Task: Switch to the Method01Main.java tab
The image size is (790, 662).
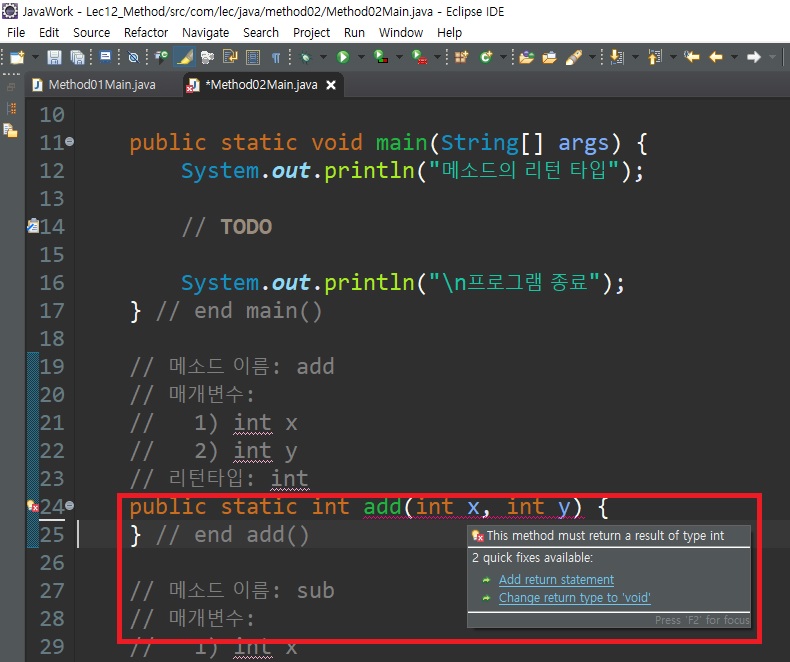Action: (94, 85)
